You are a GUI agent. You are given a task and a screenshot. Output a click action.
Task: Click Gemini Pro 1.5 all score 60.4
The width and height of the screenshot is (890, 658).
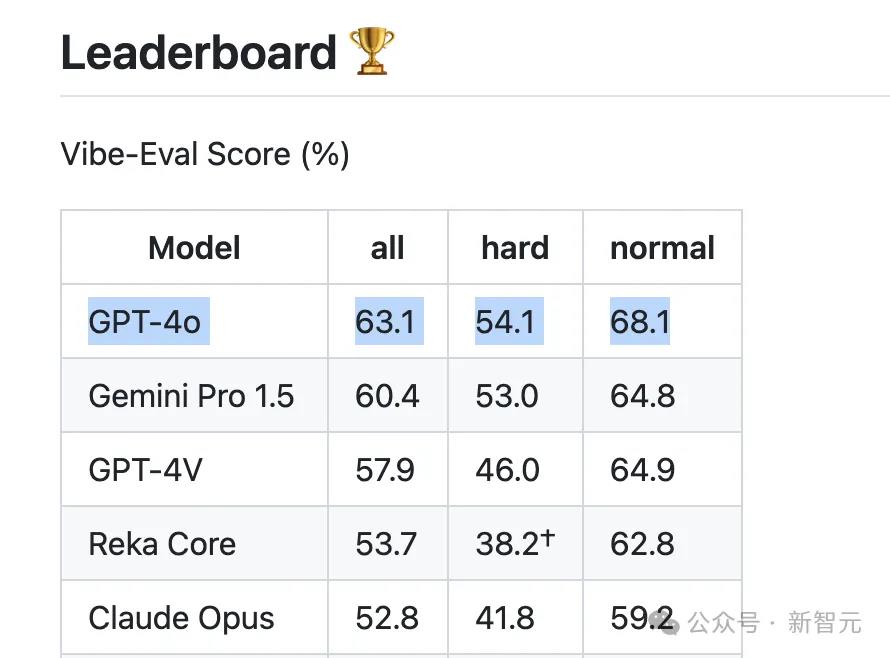click(387, 396)
